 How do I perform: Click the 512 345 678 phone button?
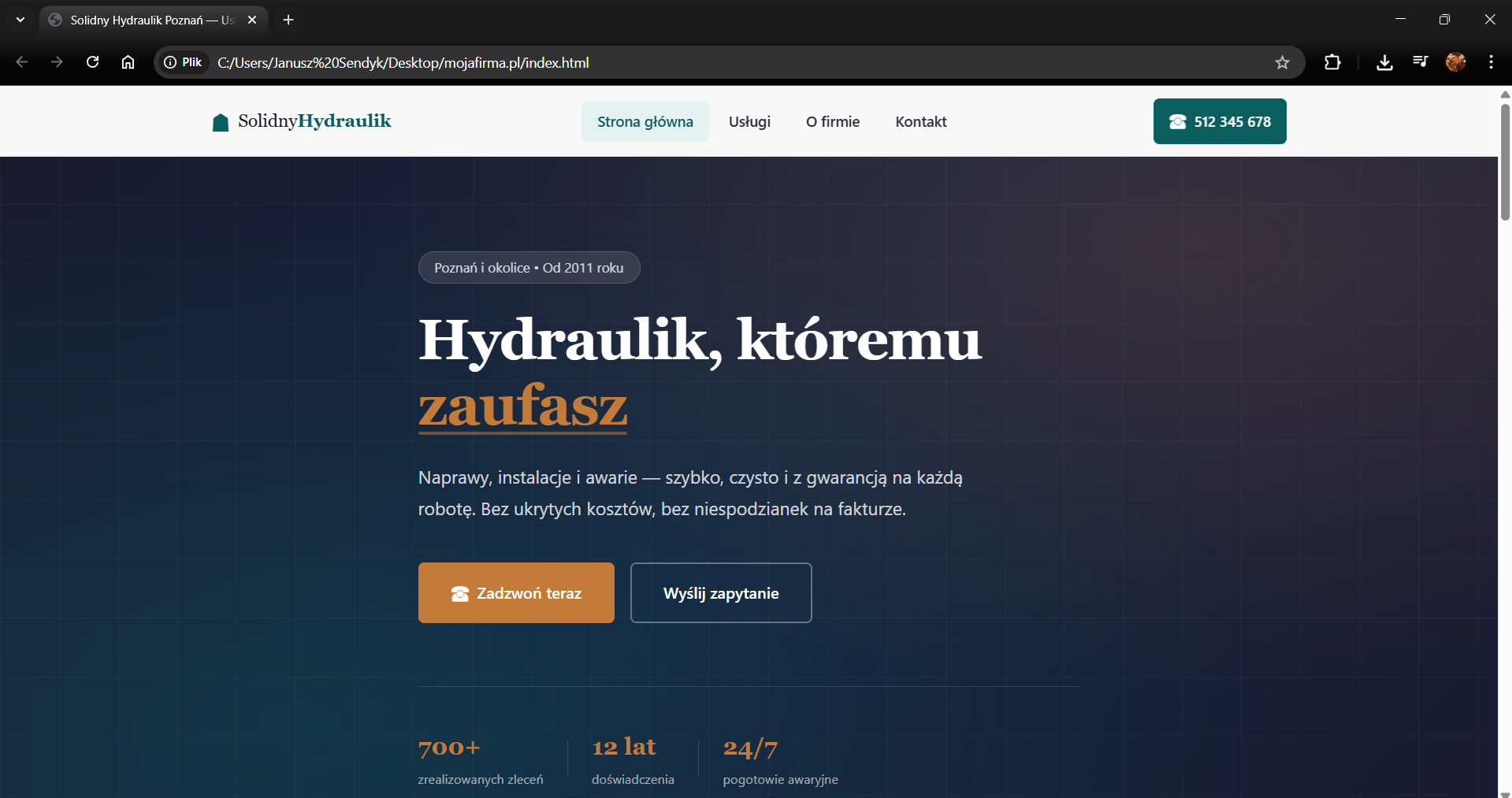pos(1219,121)
